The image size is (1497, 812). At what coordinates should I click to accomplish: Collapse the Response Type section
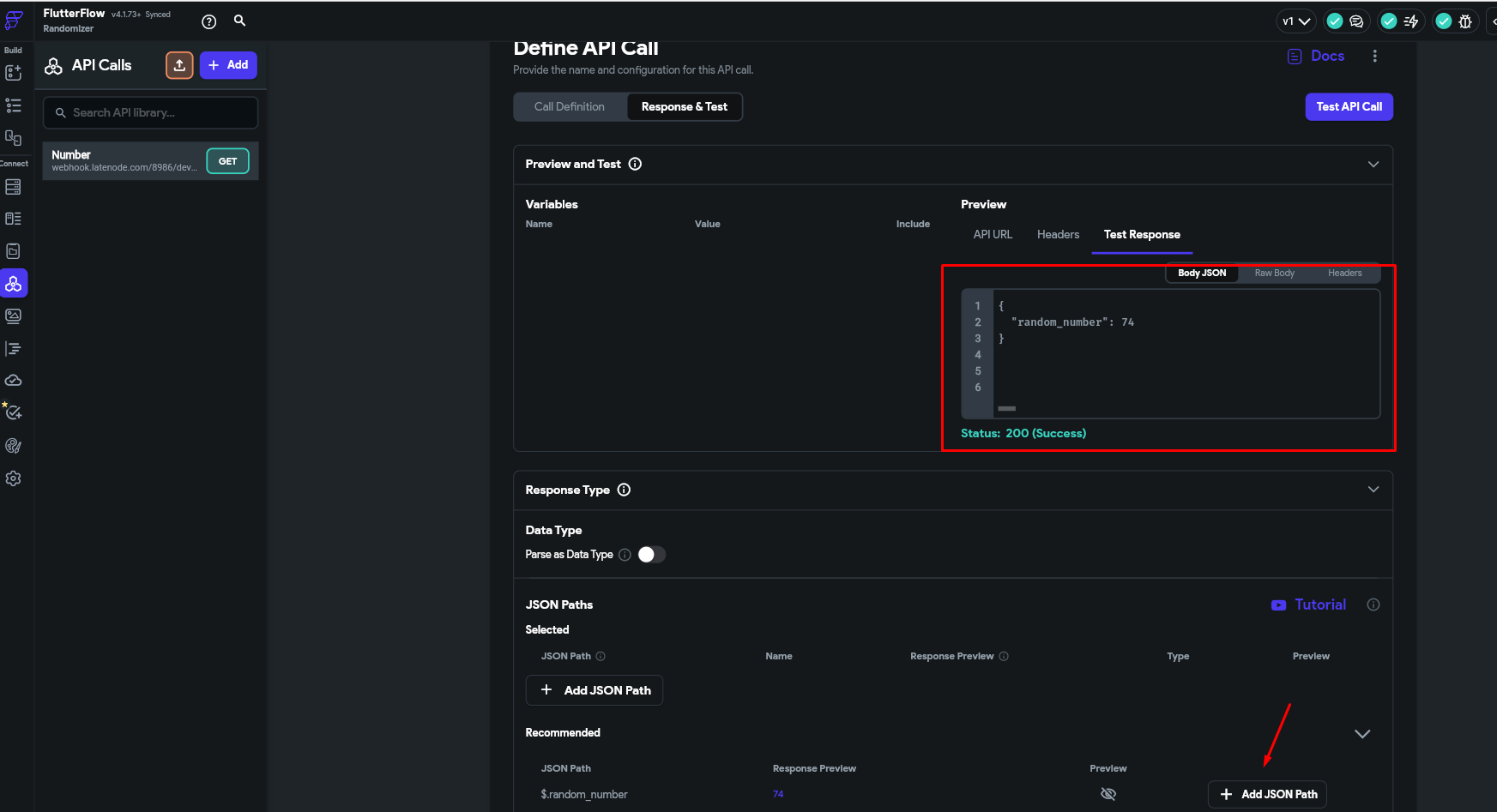[x=1373, y=490]
